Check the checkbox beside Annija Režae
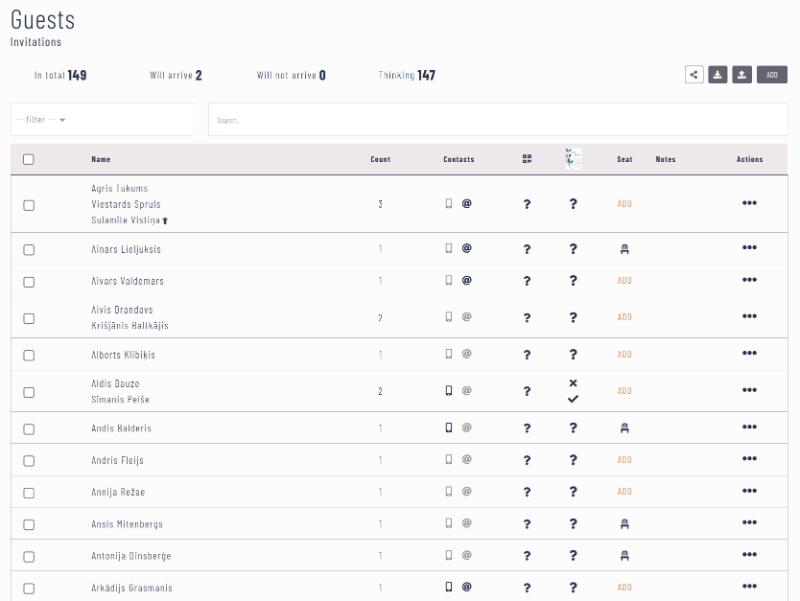800x601 pixels. [x=29, y=491]
